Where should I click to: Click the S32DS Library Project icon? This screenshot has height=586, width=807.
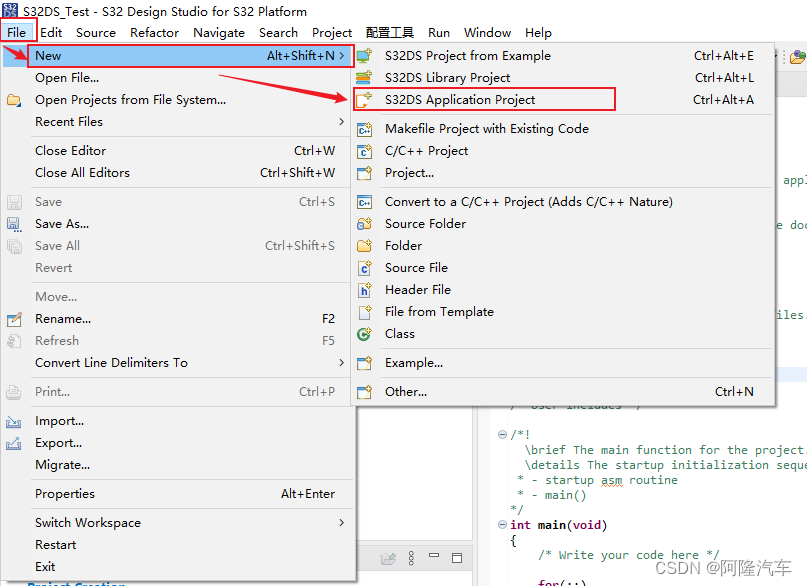pyautogui.click(x=364, y=78)
